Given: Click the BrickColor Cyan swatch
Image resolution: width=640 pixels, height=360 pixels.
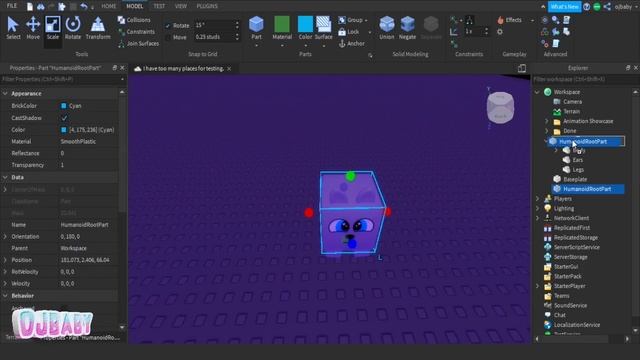Looking at the screenshot, I should [64, 106].
